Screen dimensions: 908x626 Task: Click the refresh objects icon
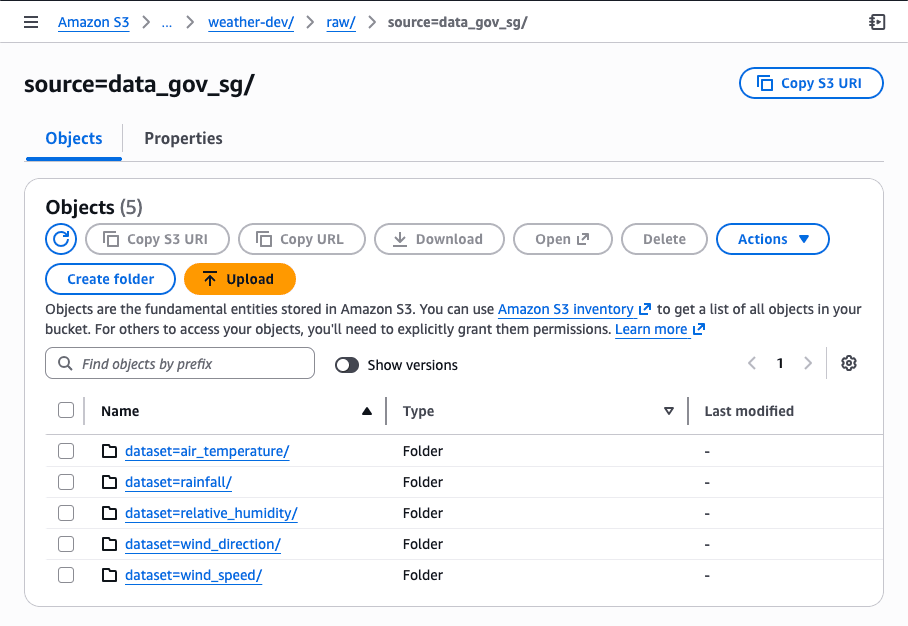(62, 239)
